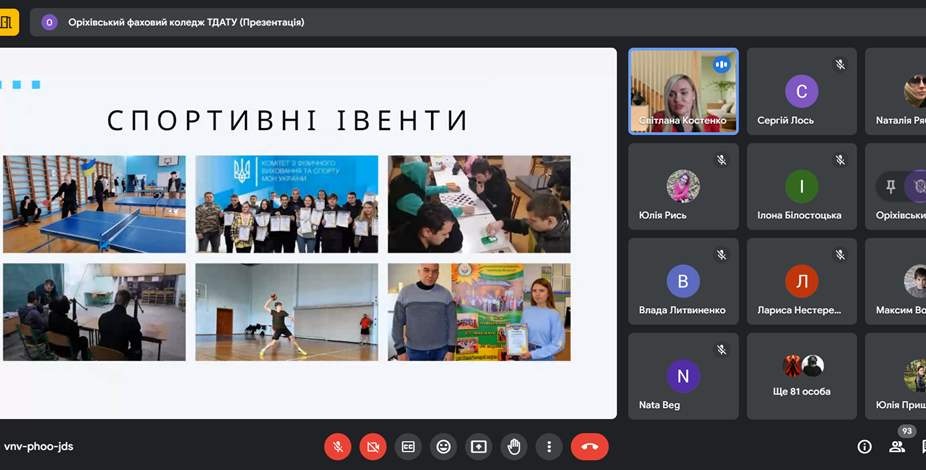Open the three-dot more options menu
Screen dimensions: 926x470
549,446
